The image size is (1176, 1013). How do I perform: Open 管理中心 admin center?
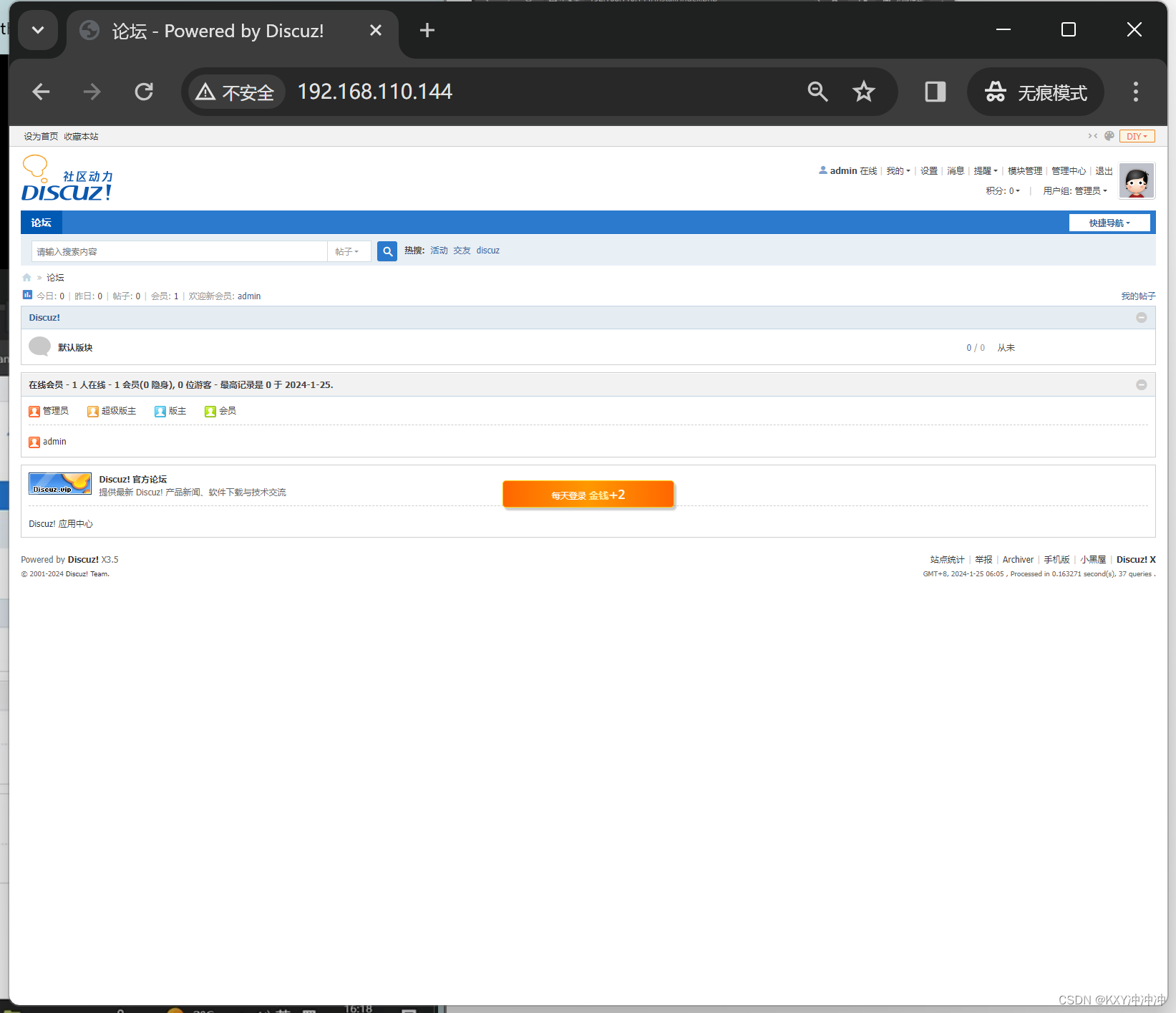1069,171
